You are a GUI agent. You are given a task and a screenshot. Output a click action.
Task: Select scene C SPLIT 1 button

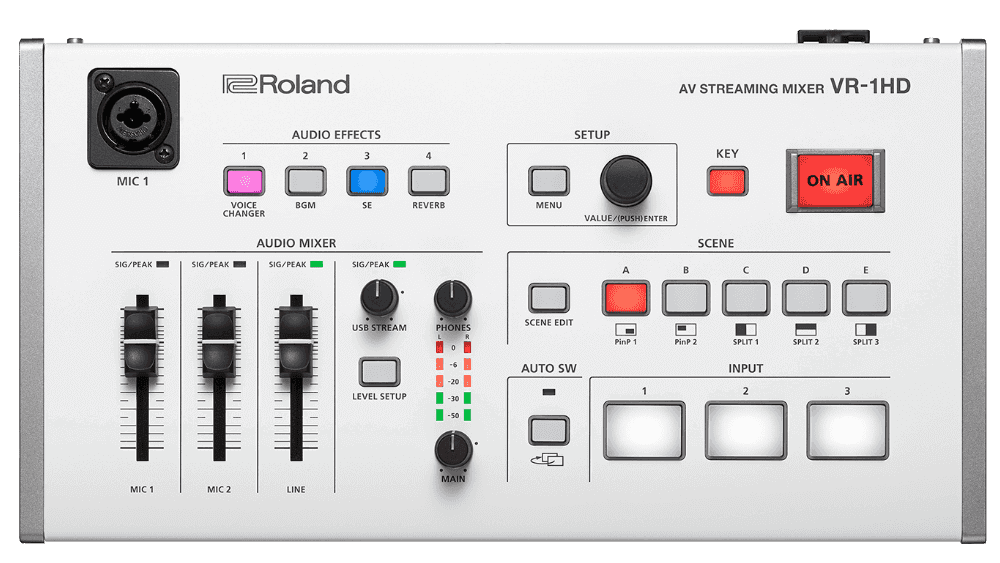point(746,298)
